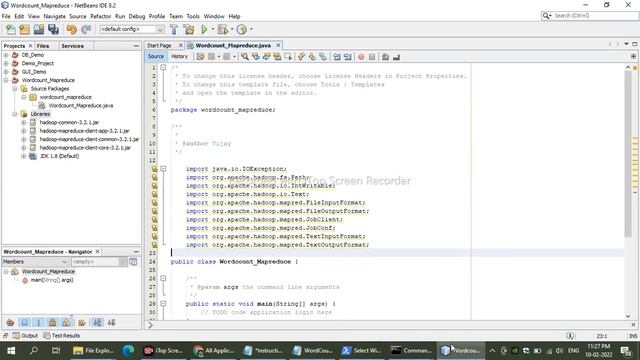The image size is (640, 360).
Task: Select the Source editor view
Action: click(156, 56)
